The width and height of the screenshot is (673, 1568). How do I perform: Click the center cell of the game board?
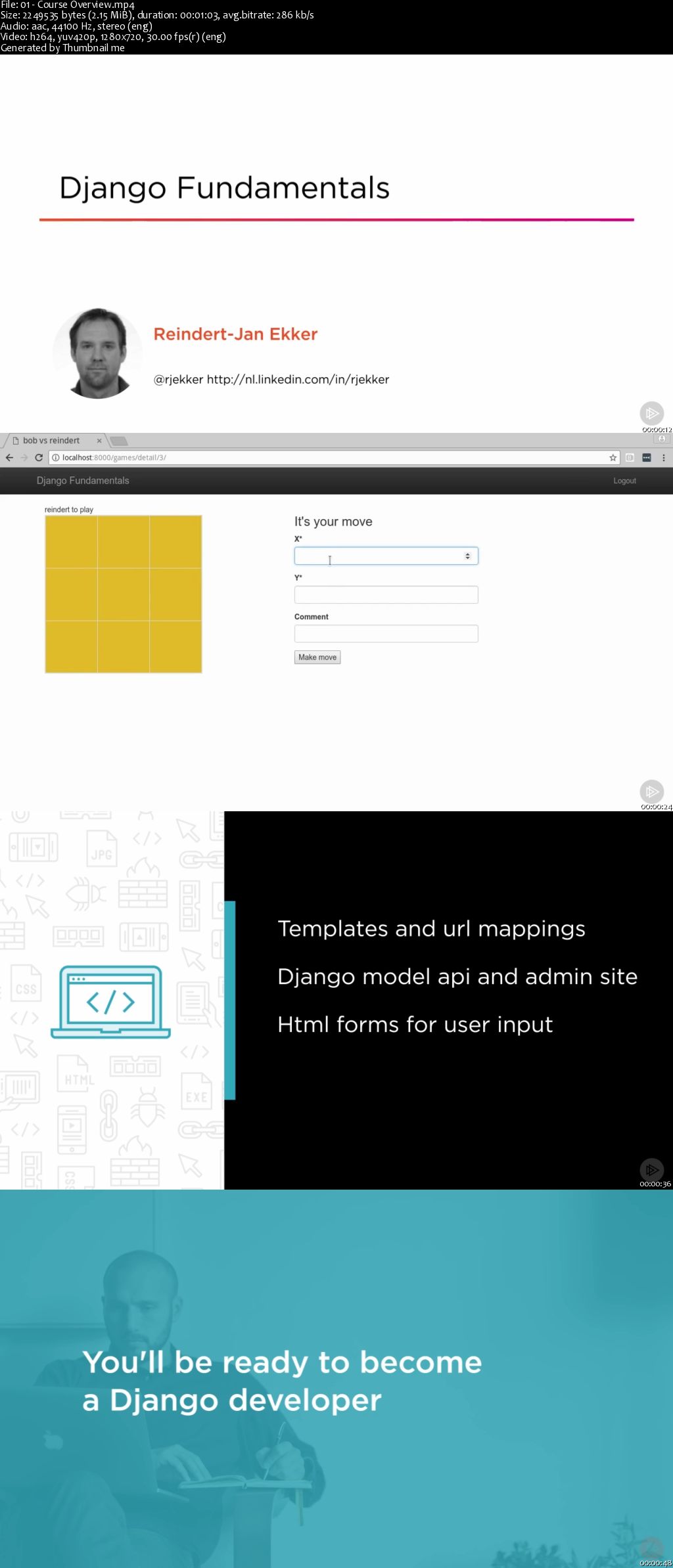pos(124,594)
